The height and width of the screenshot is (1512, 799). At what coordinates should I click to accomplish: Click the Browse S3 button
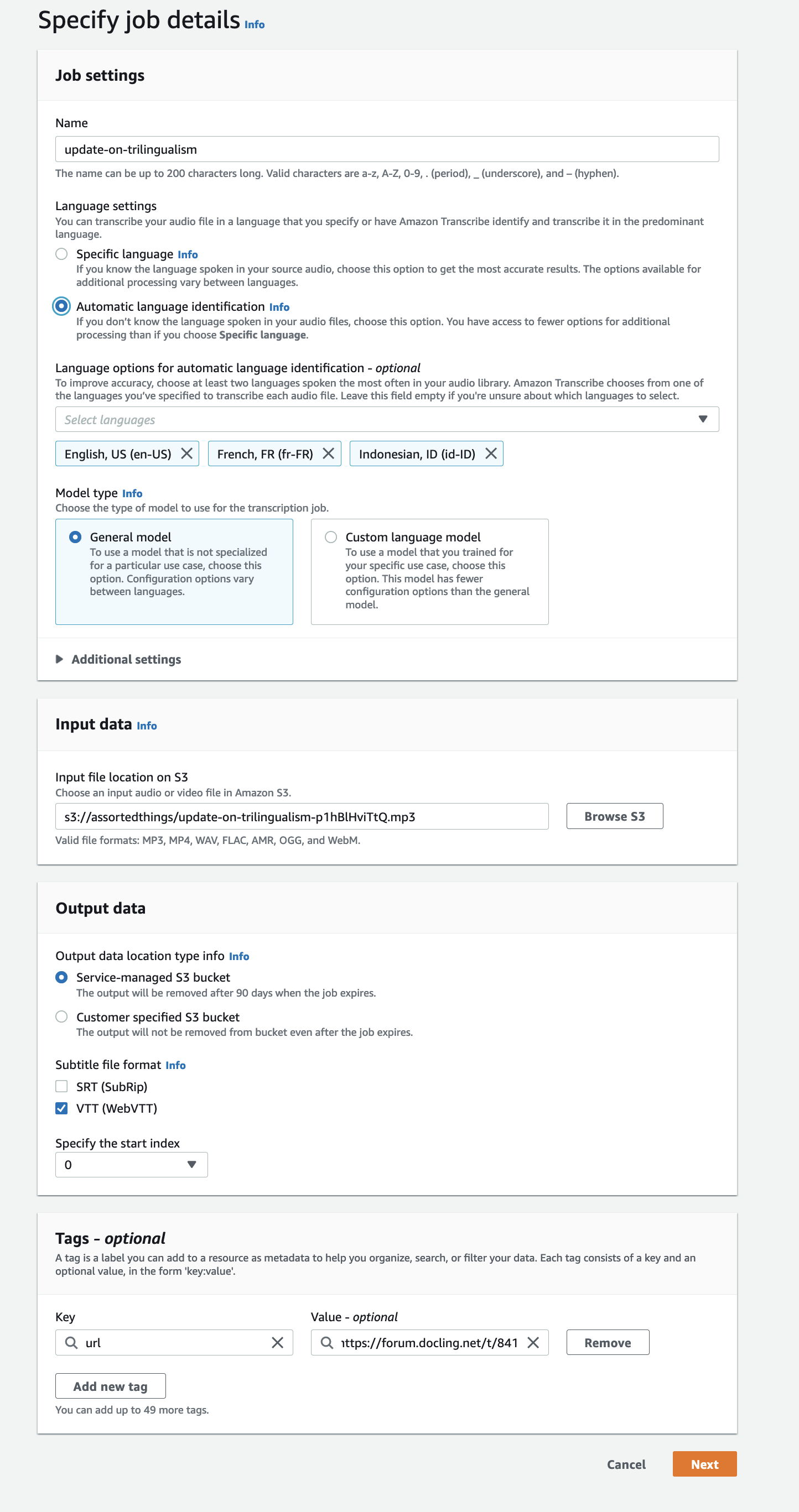click(x=615, y=815)
